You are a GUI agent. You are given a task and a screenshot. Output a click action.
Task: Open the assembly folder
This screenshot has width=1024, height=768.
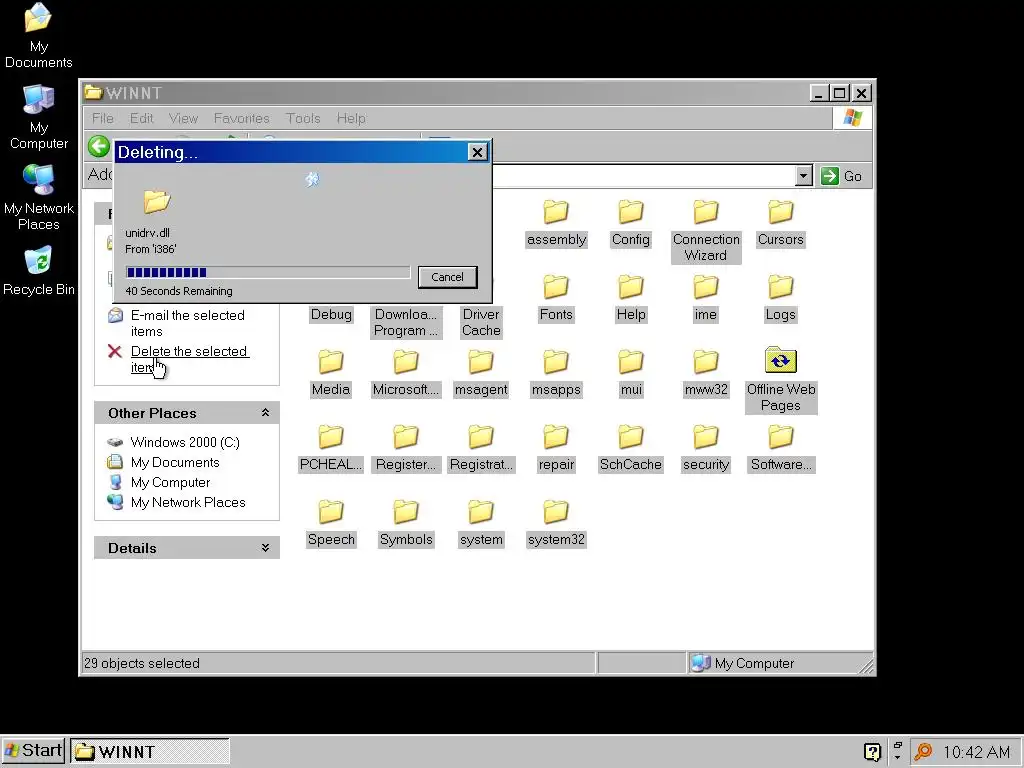(x=556, y=223)
